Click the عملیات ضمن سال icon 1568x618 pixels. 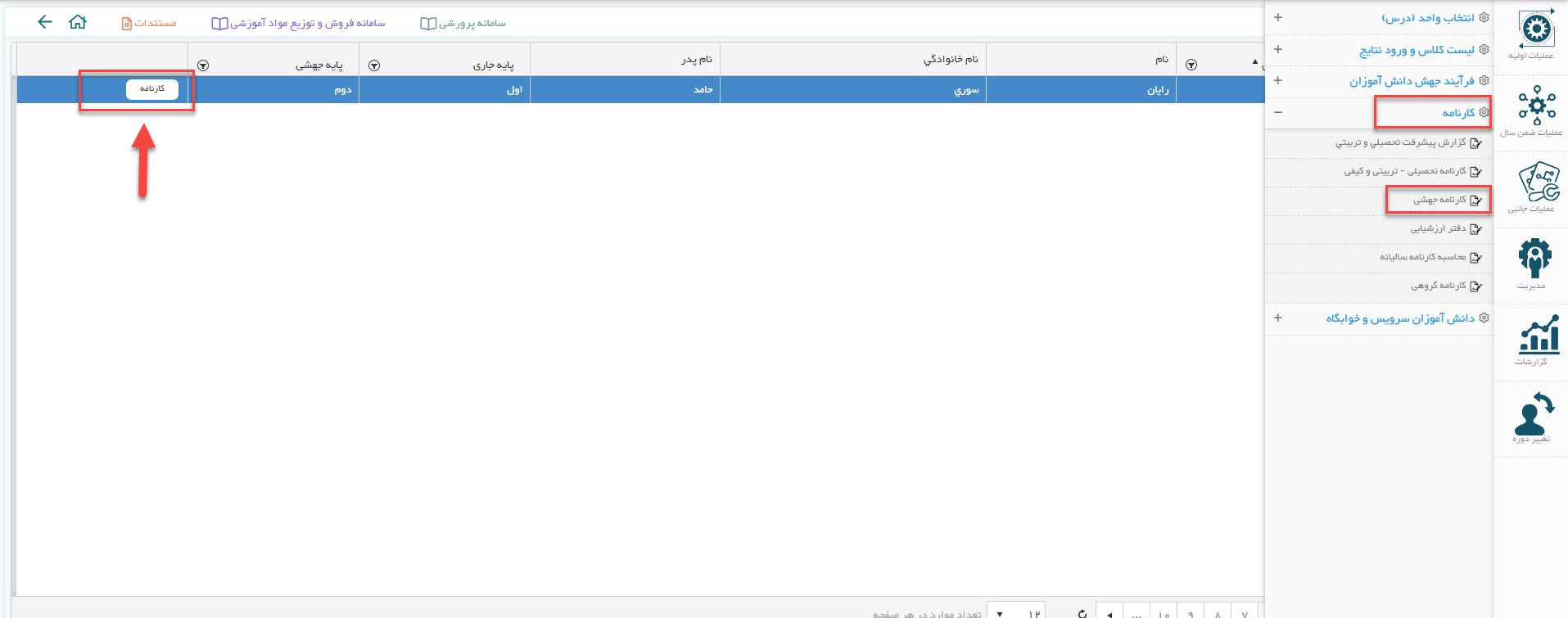click(x=1534, y=108)
